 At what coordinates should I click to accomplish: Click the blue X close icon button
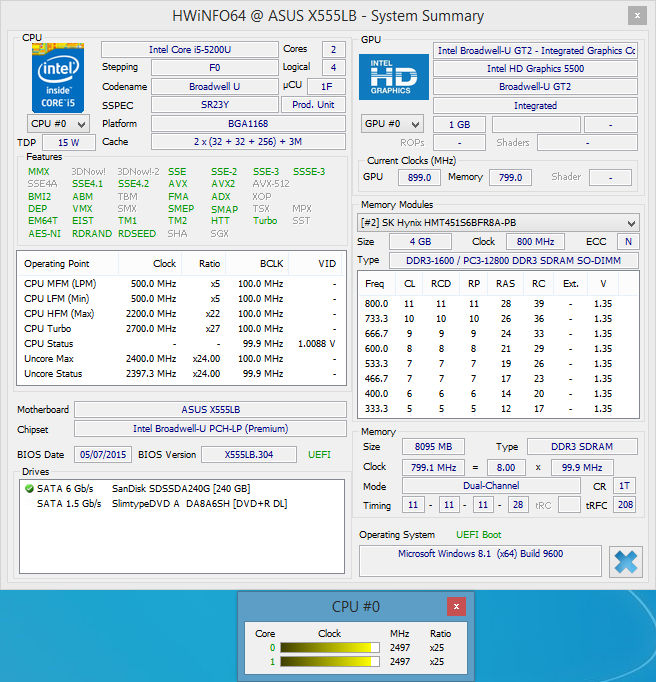(626, 562)
